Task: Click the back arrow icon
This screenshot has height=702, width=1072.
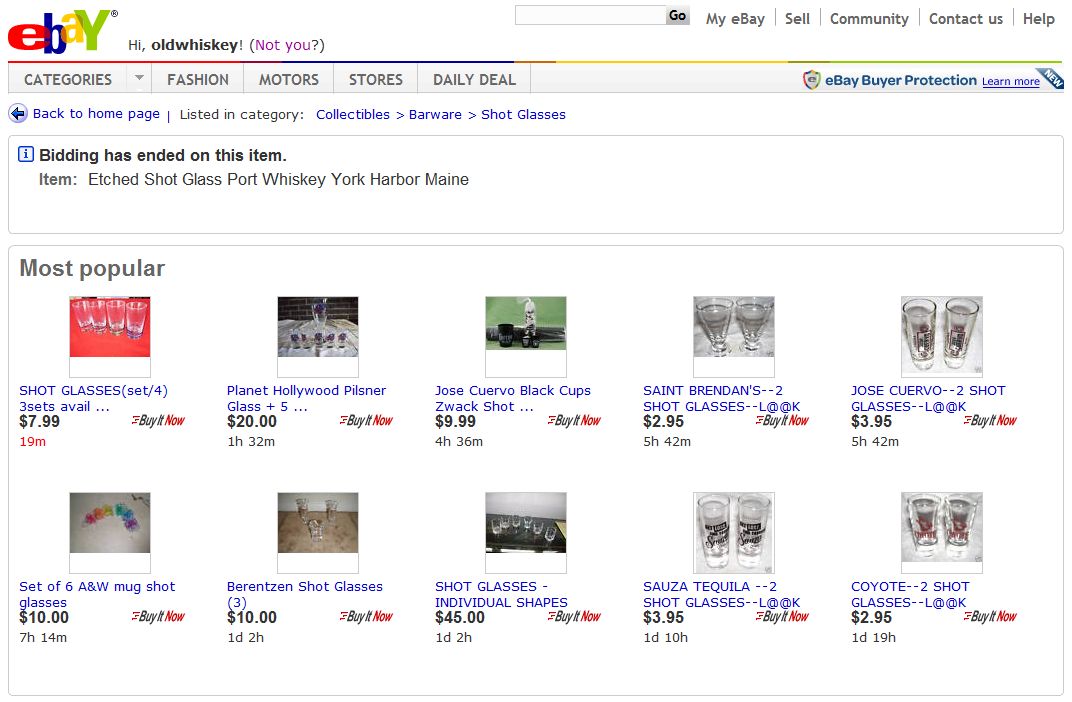Action: tap(18, 114)
